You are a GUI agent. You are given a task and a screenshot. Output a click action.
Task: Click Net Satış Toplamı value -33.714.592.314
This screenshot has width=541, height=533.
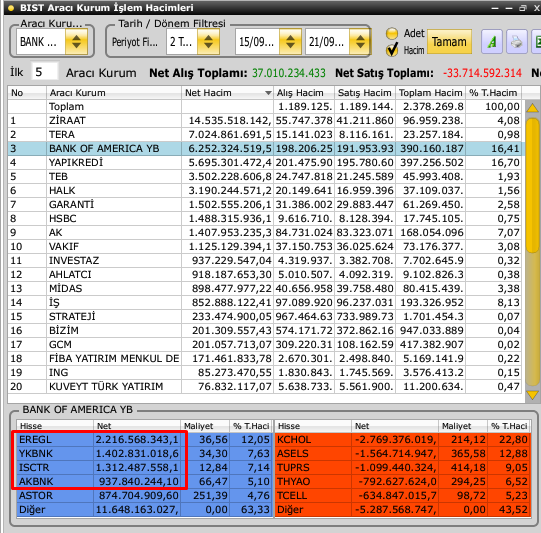point(482,73)
